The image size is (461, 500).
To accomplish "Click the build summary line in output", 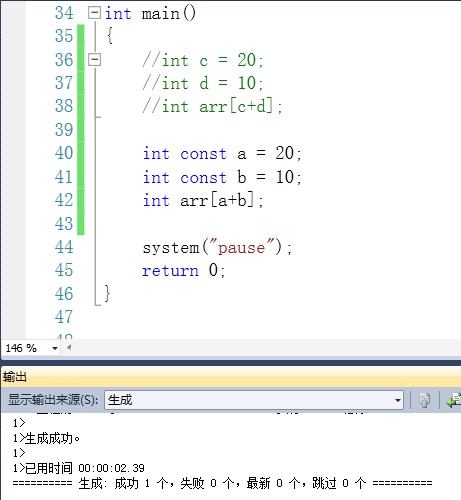I will coord(222,483).
